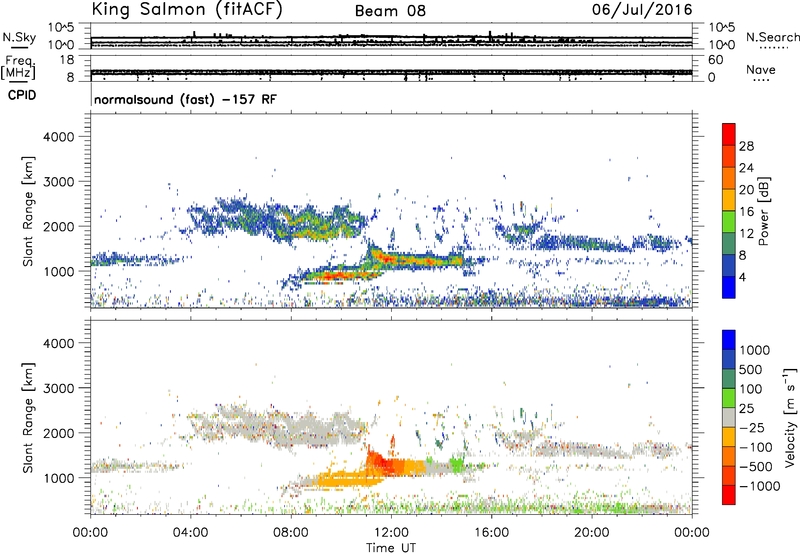The image size is (800, 554).
Task: Click the '-1000' Velocity colorbar tick
Action: point(760,486)
